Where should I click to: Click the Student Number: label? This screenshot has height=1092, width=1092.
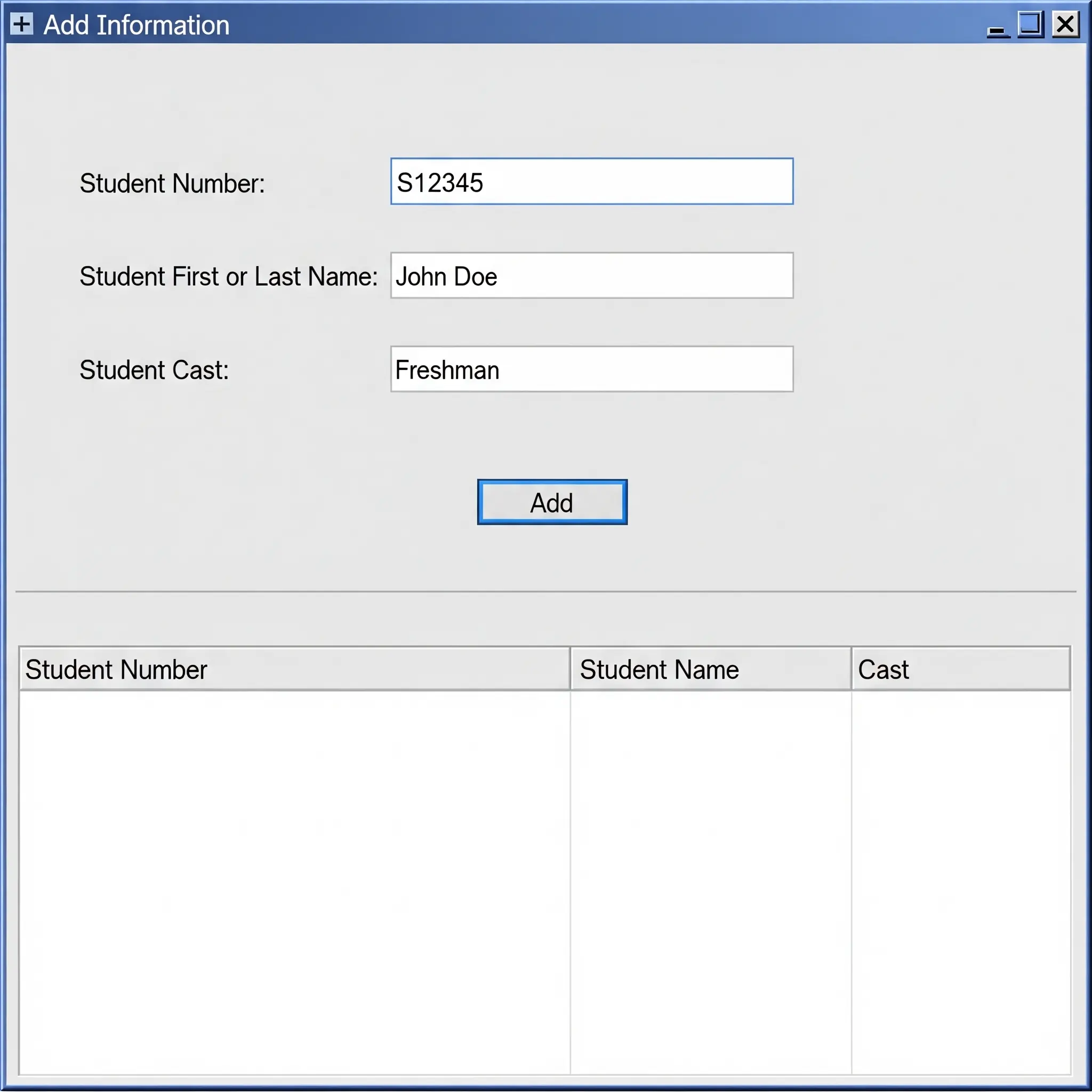(172, 184)
